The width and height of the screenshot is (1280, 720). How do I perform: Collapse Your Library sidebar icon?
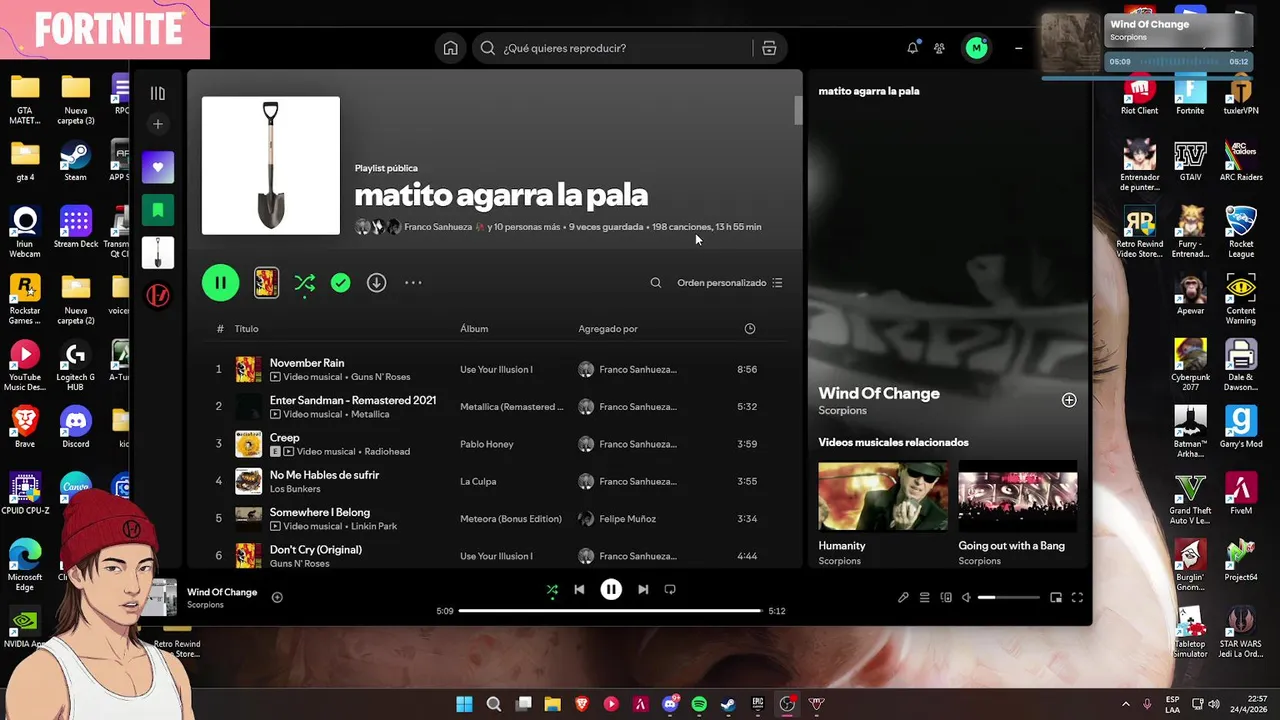[x=157, y=93]
